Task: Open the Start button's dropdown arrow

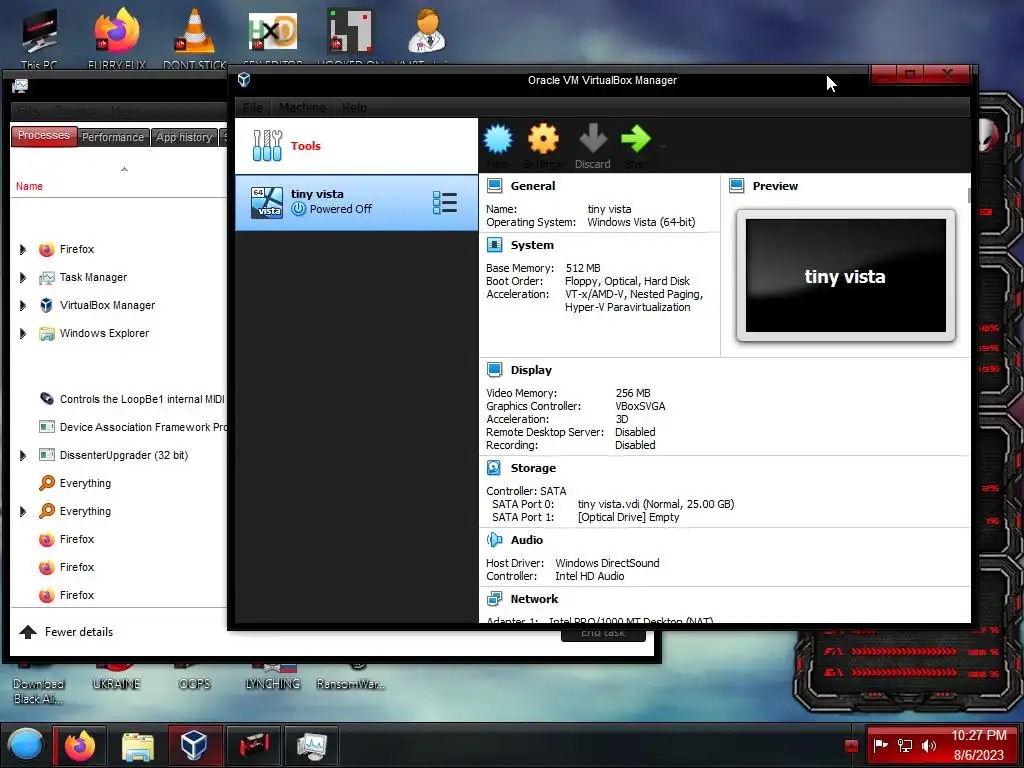Action: pos(663,146)
